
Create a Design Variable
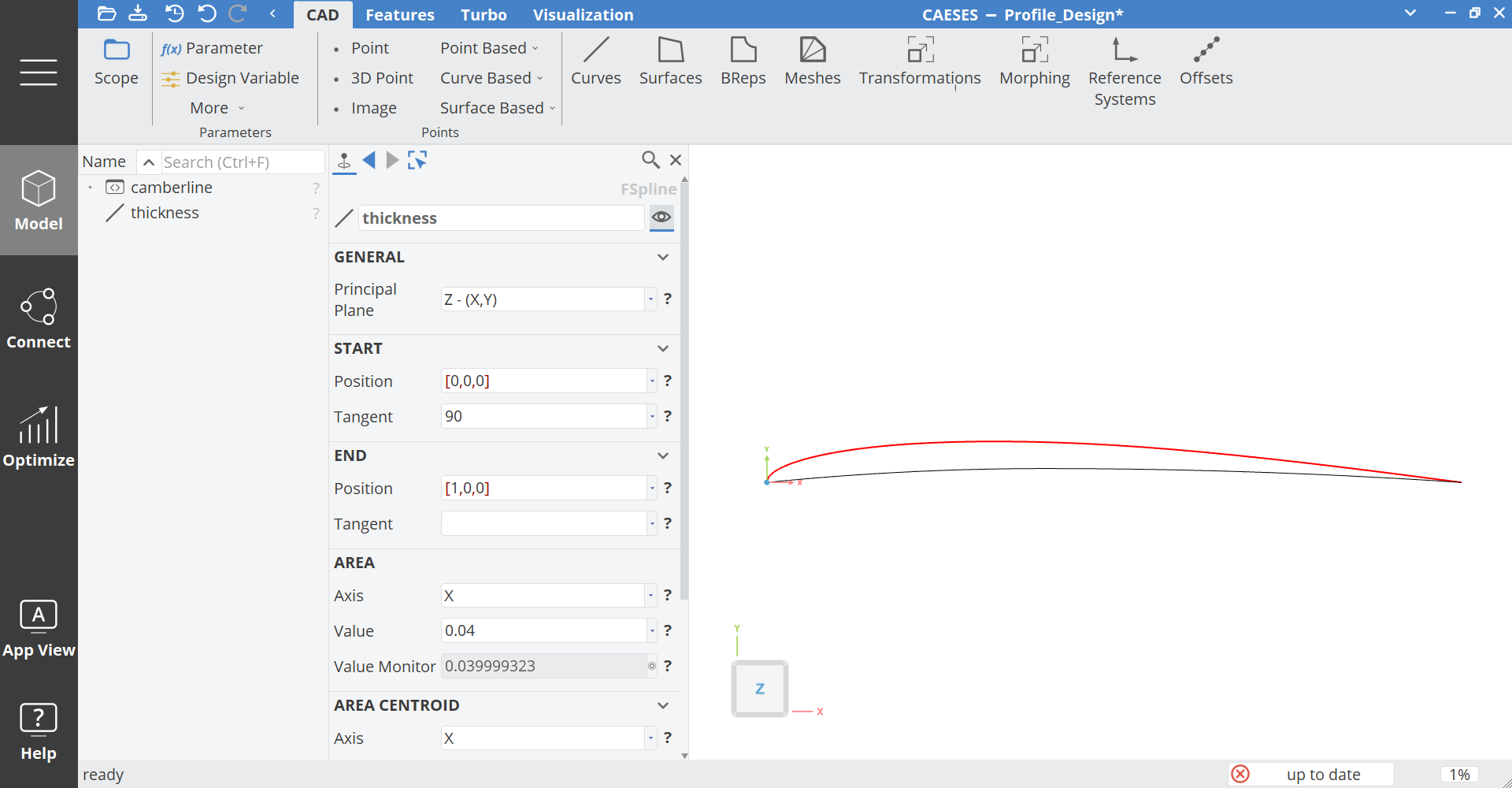point(230,78)
